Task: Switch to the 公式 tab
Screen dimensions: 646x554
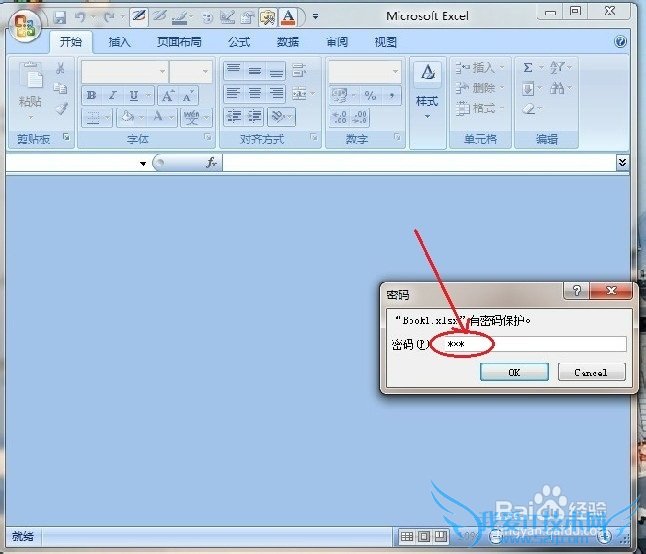Action: pyautogui.click(x=239, y=42)
